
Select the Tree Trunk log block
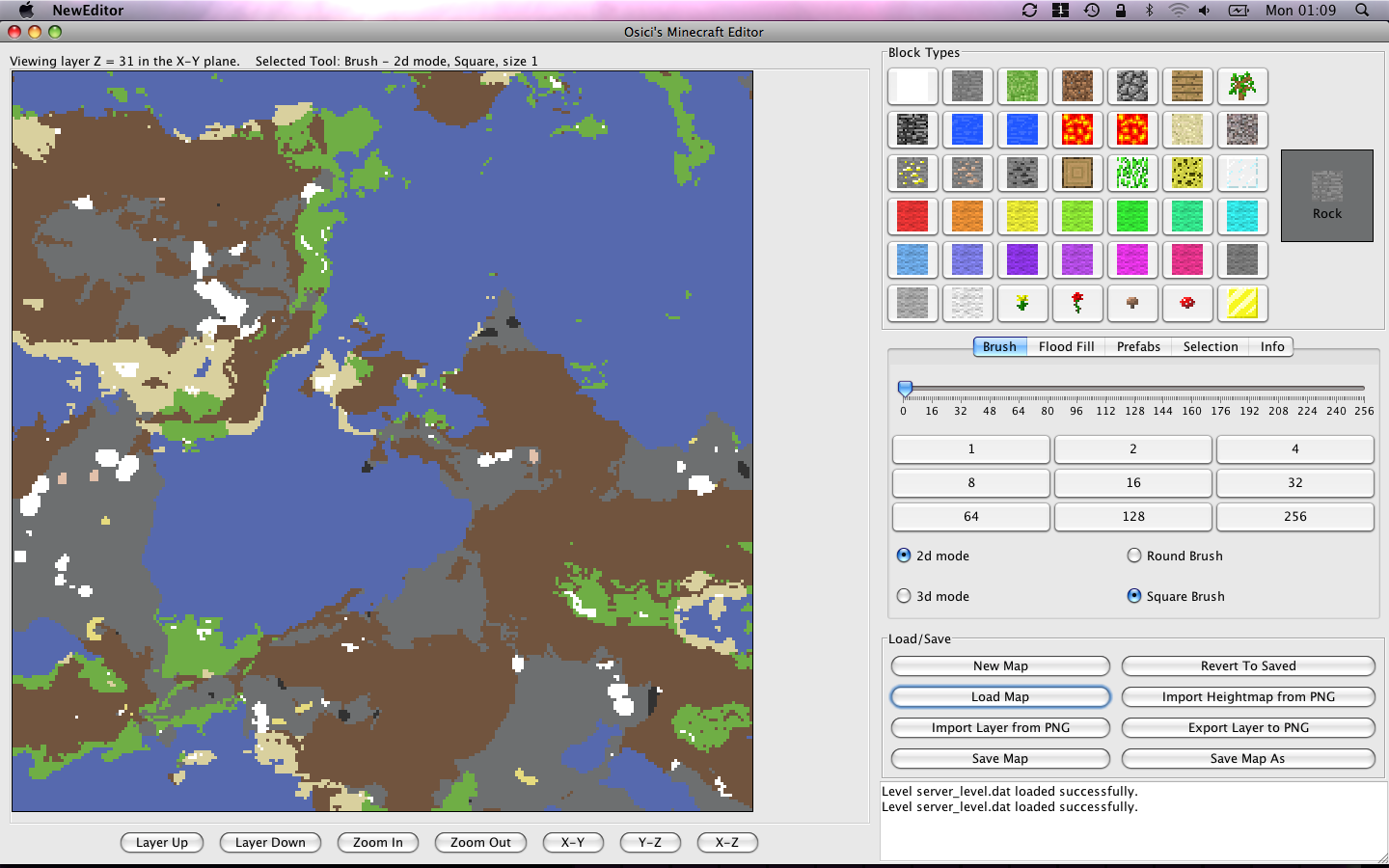coord(1077,173)
